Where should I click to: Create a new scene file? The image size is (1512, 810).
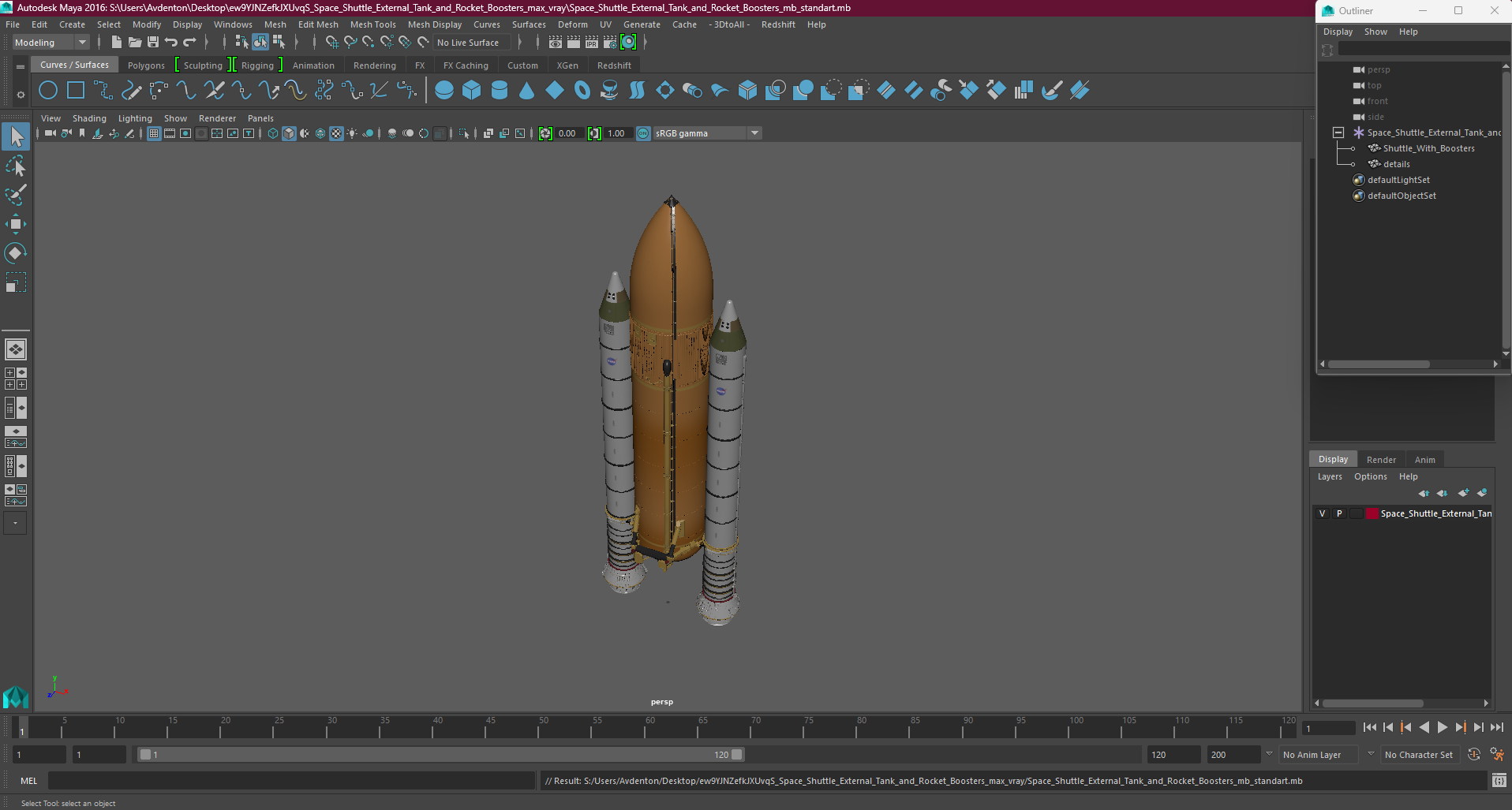coord(117,43)
